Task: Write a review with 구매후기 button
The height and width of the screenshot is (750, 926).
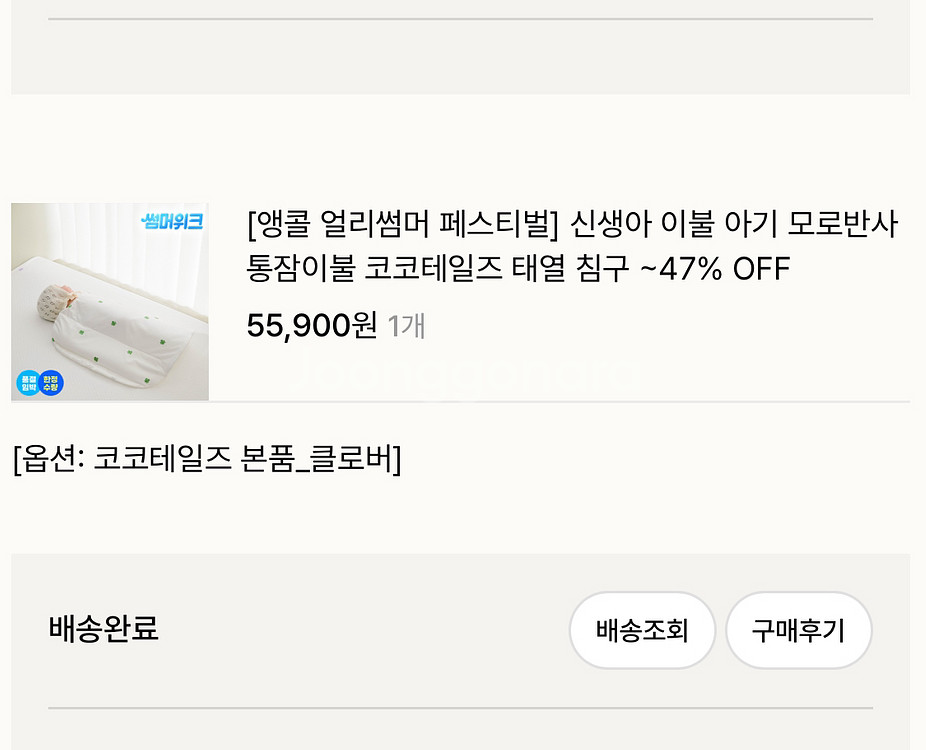Action: (798, 631)
